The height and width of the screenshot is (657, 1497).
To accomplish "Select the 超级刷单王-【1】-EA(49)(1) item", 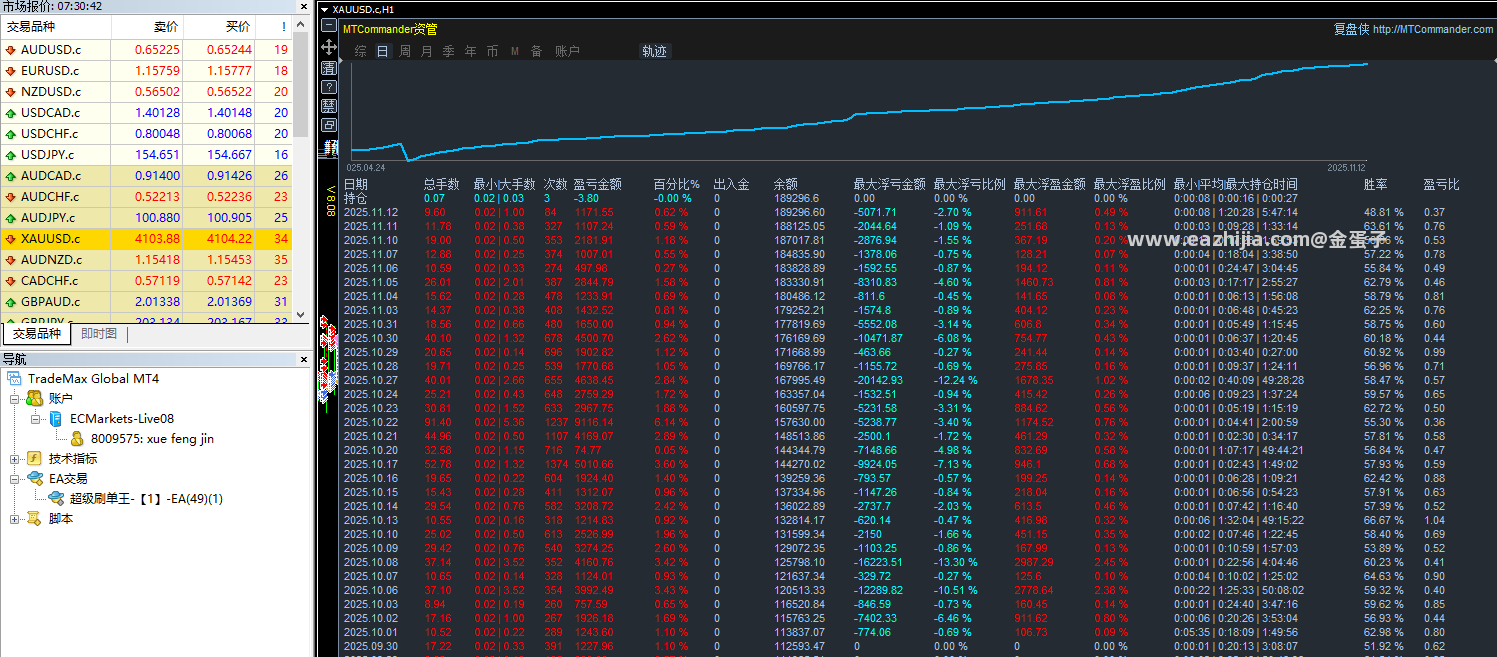I will 146,499.
